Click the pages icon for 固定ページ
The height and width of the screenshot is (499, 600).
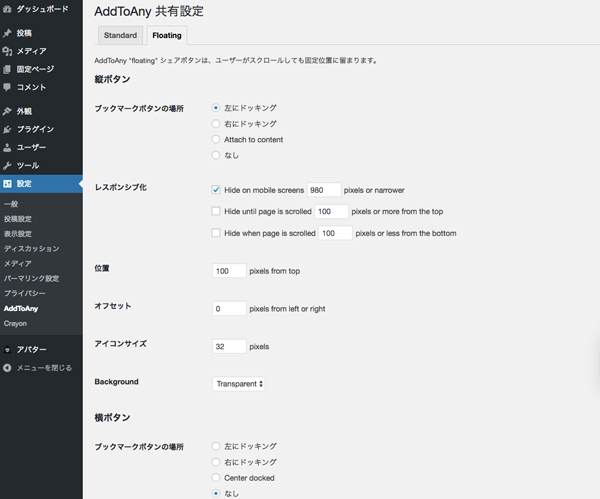tap(7, 69)
